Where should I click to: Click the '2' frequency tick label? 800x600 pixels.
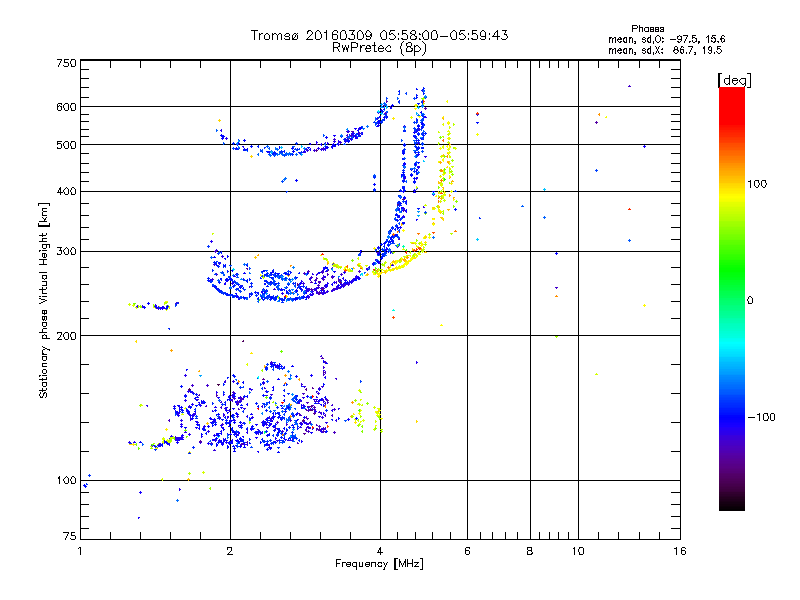230,551
